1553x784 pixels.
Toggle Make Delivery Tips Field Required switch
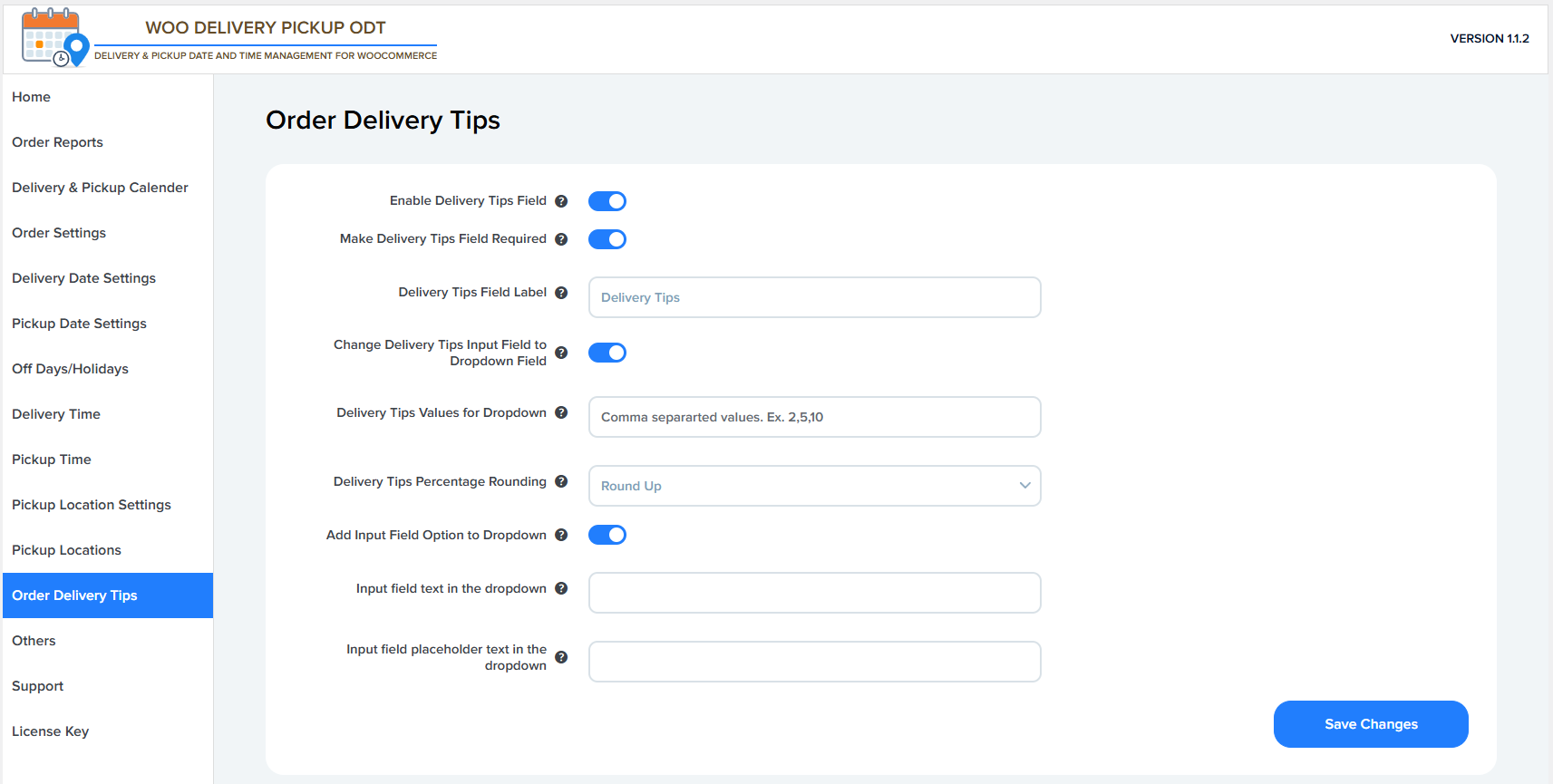point(607,239)
